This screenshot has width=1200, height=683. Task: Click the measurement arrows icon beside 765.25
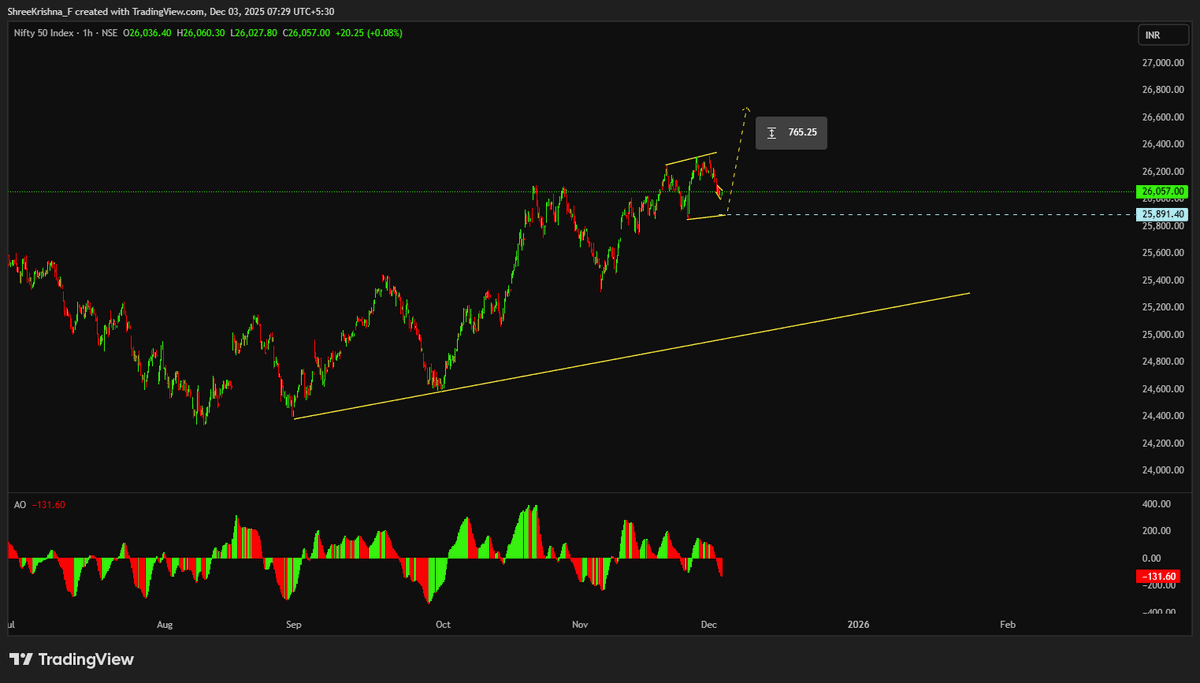click(772, 132)
